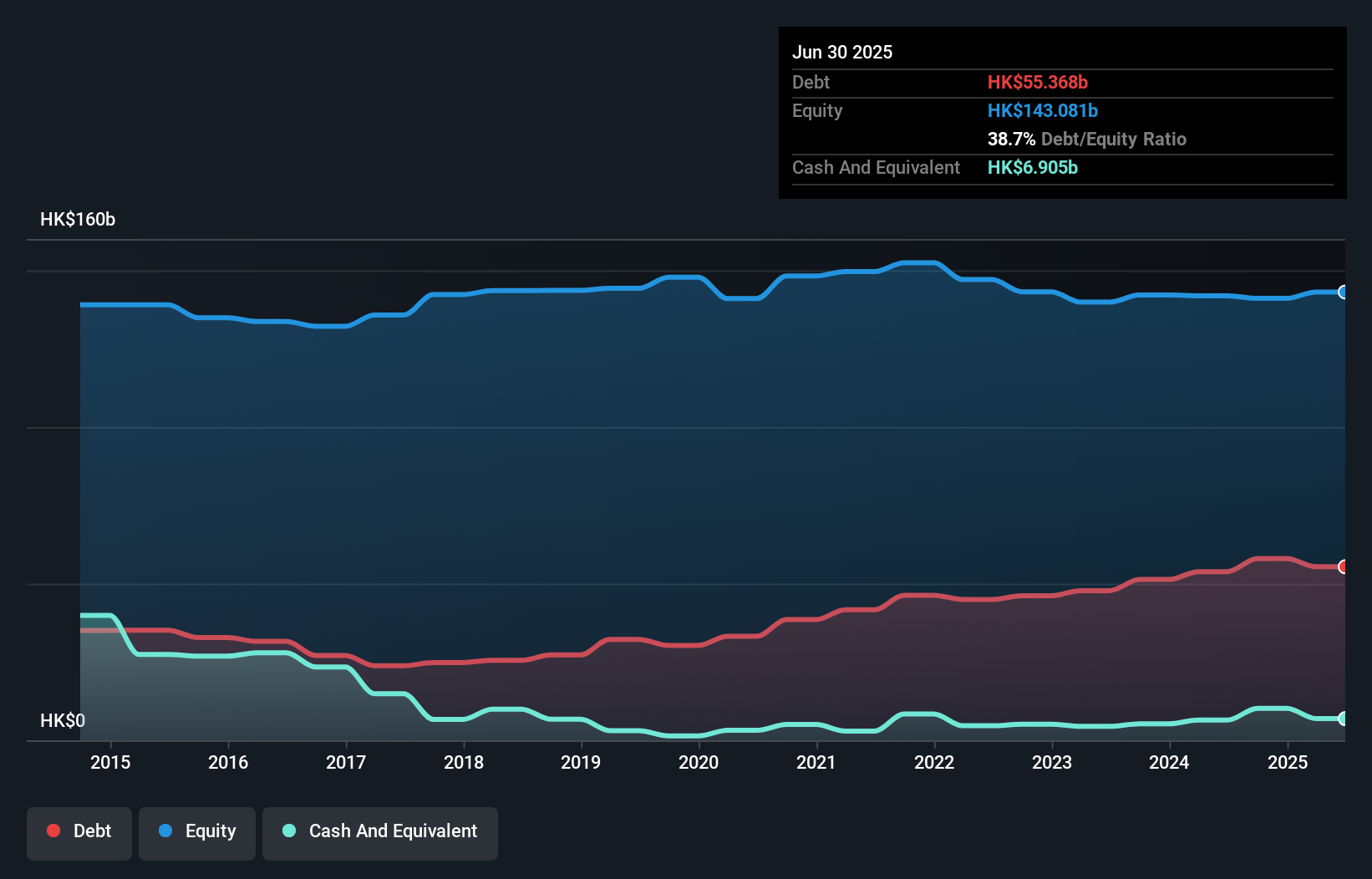Select the Debt line end-point marker
The height and width of the screenshot is (879, 1372).
tap(1343, 567)
